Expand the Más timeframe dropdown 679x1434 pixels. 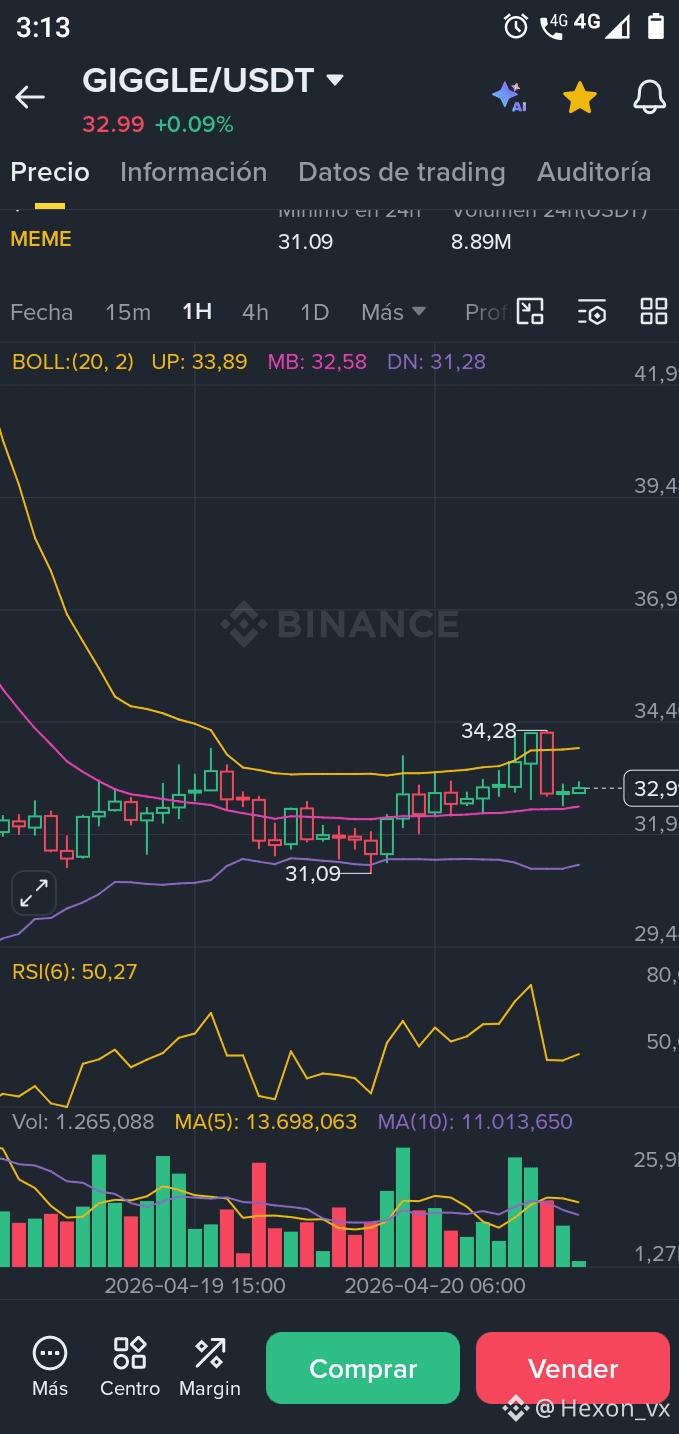(x=393, y=312)
